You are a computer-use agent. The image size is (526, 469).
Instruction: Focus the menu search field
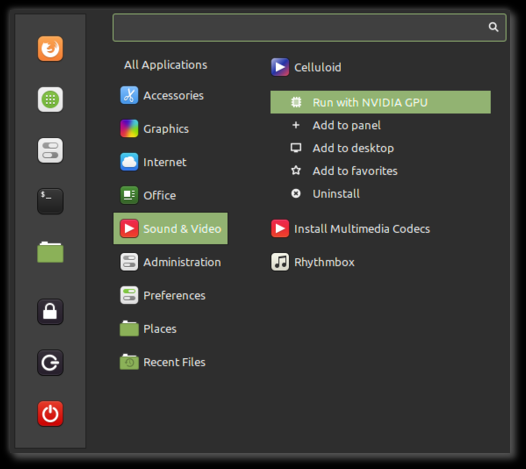point(309,28)
